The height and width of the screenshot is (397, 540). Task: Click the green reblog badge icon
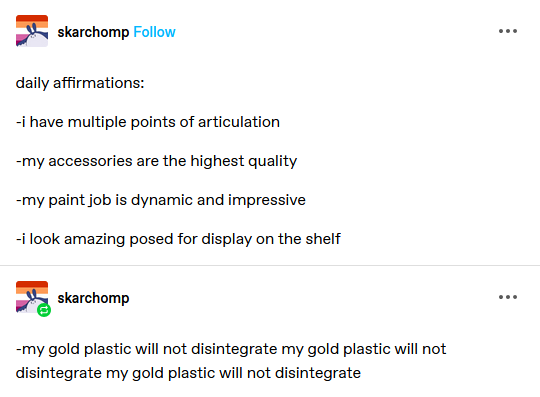[44, 310]
